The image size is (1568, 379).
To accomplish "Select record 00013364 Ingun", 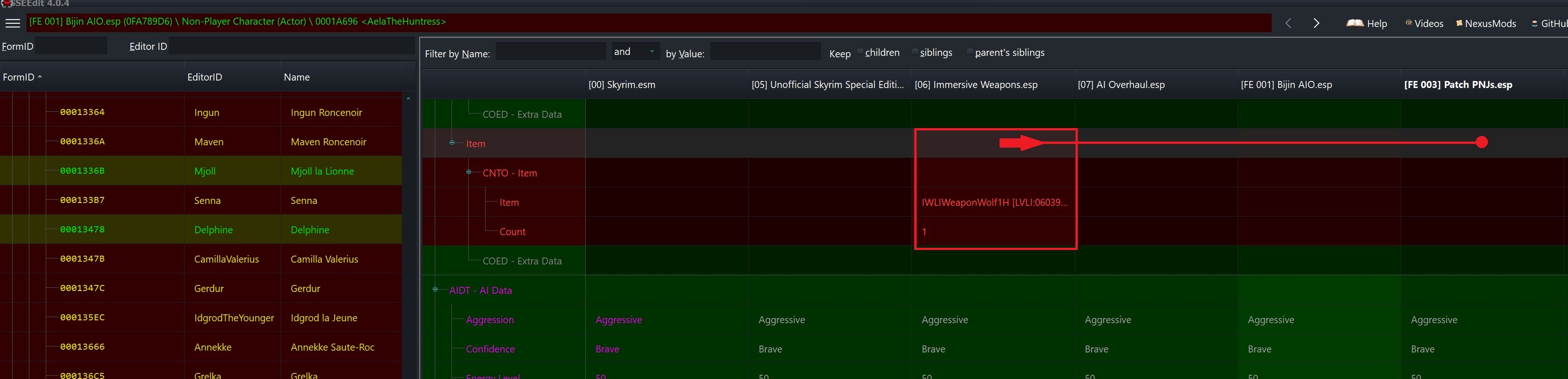I will (x=201, y=112).
